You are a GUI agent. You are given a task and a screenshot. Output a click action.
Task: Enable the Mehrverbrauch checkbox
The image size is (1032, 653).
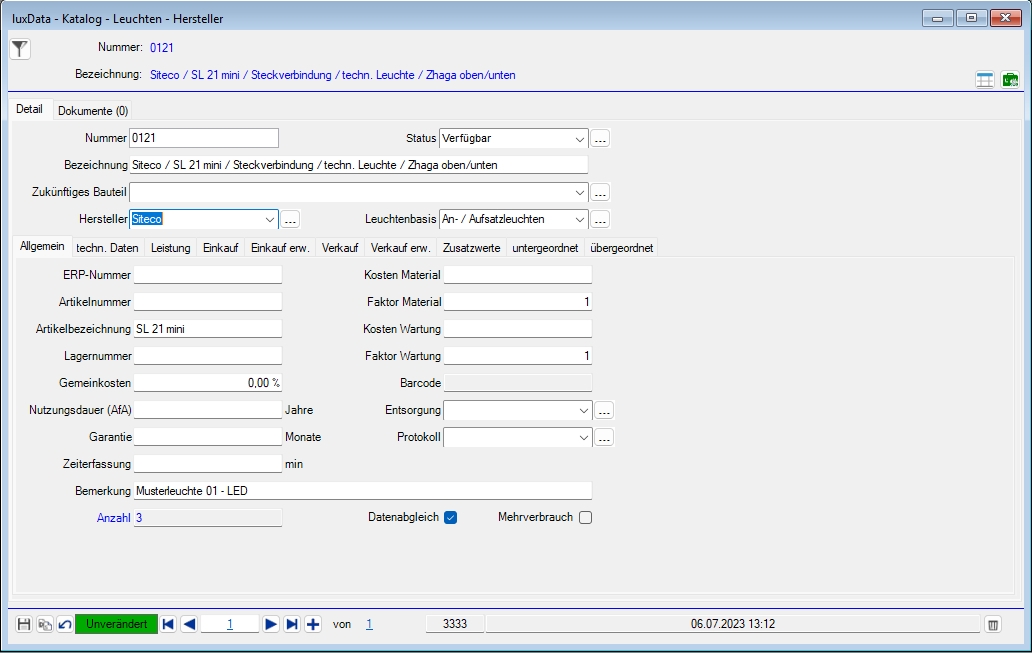click(585, 517)
